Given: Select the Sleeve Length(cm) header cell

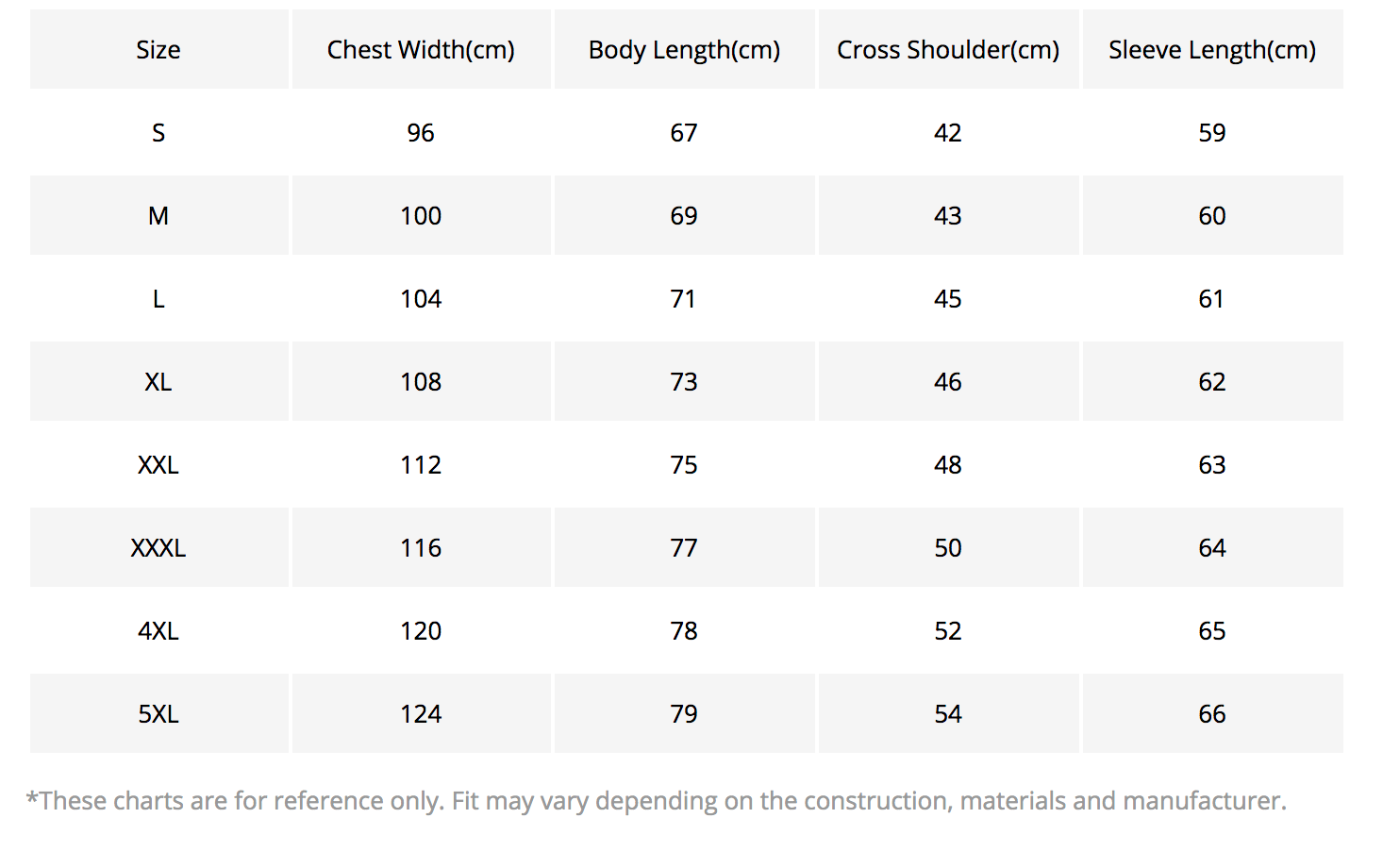Looking at the screenshot, I should [1212, 50].
